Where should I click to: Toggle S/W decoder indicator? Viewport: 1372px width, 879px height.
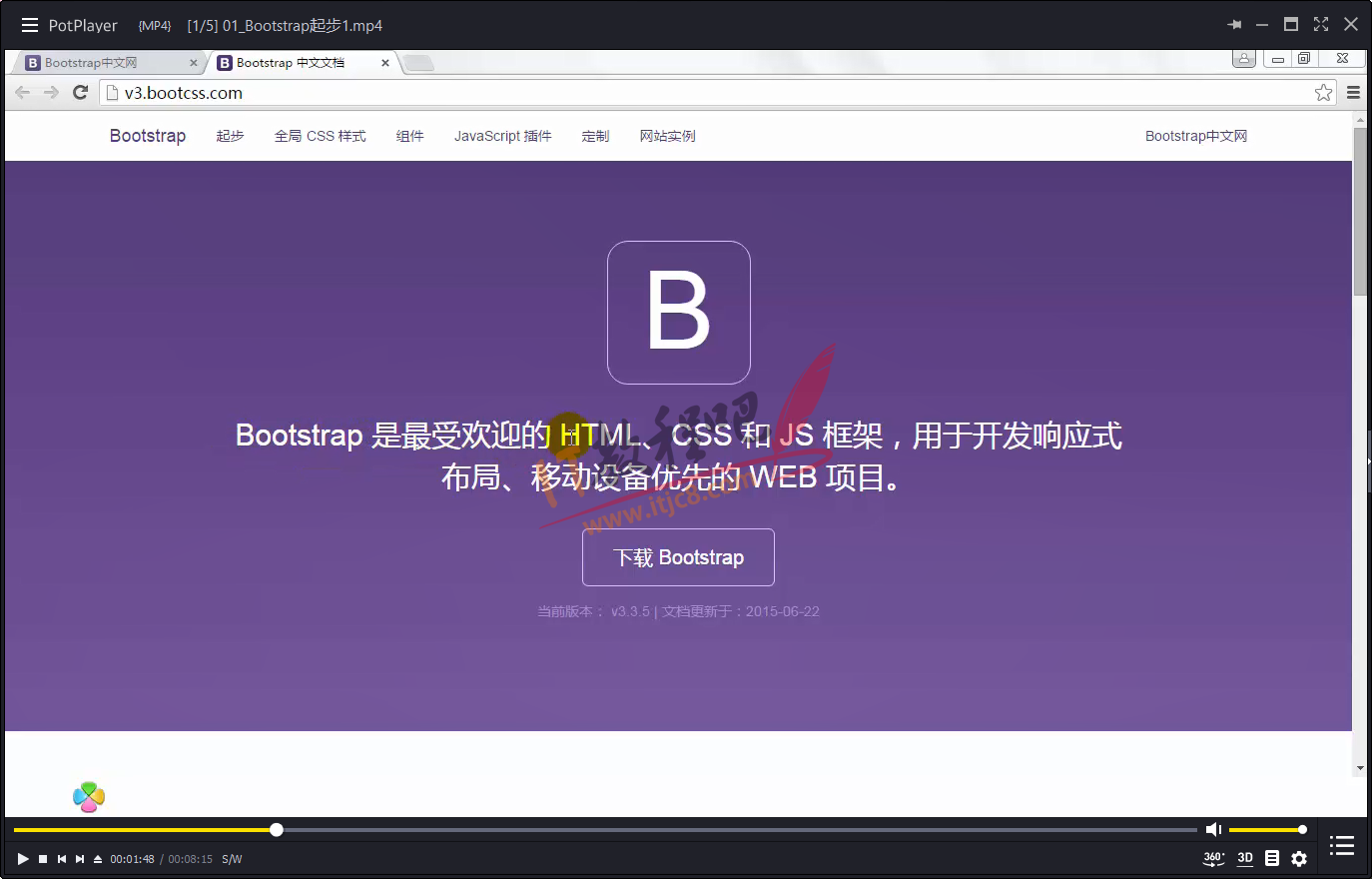[x=232, y=859]
